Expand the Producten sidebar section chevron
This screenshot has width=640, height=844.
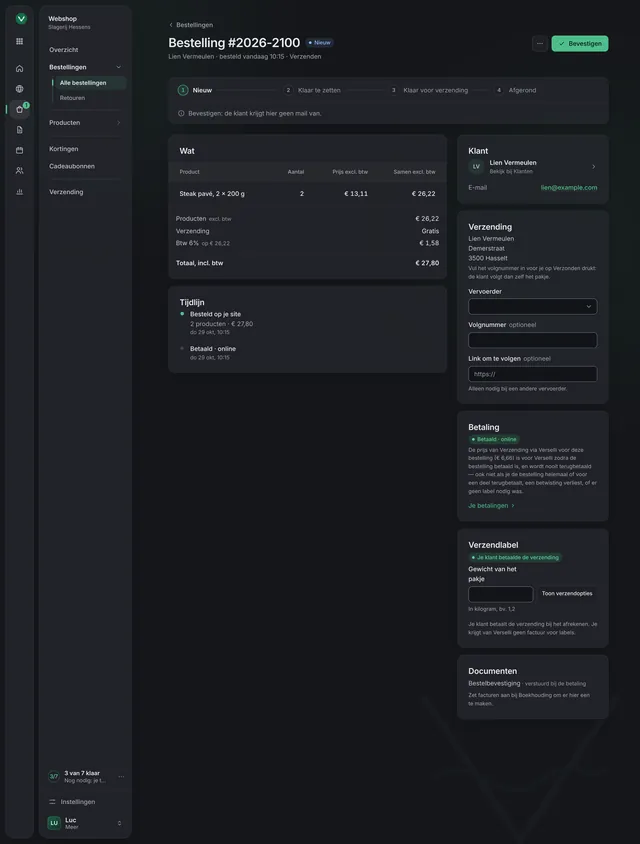coord(118,123)
